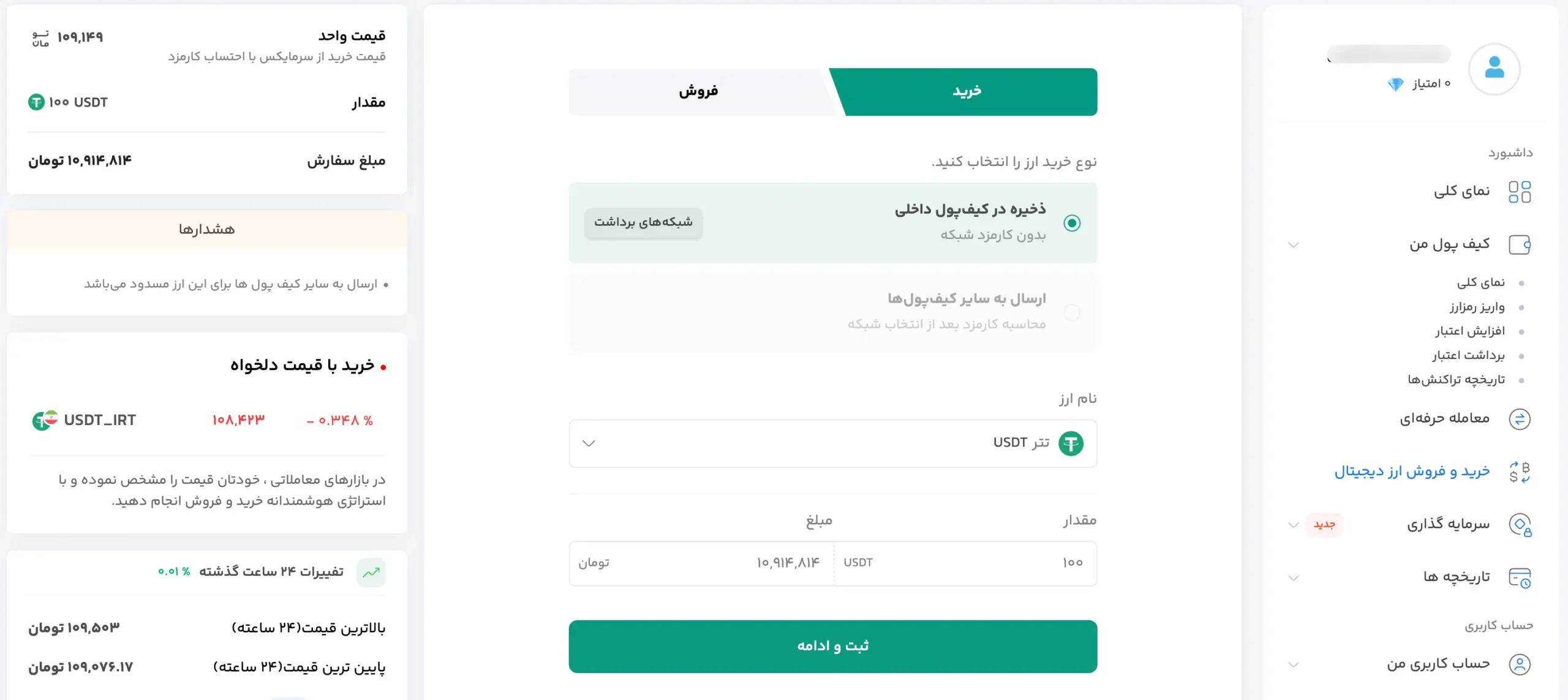Click the Tether coin icon in currency selector
The image size is (1568, 700).
[1071, 443]
